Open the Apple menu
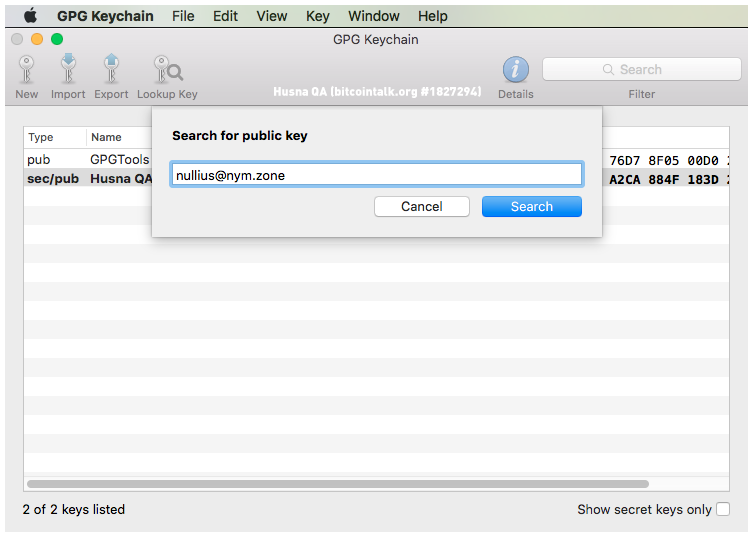 click(31, 16)
